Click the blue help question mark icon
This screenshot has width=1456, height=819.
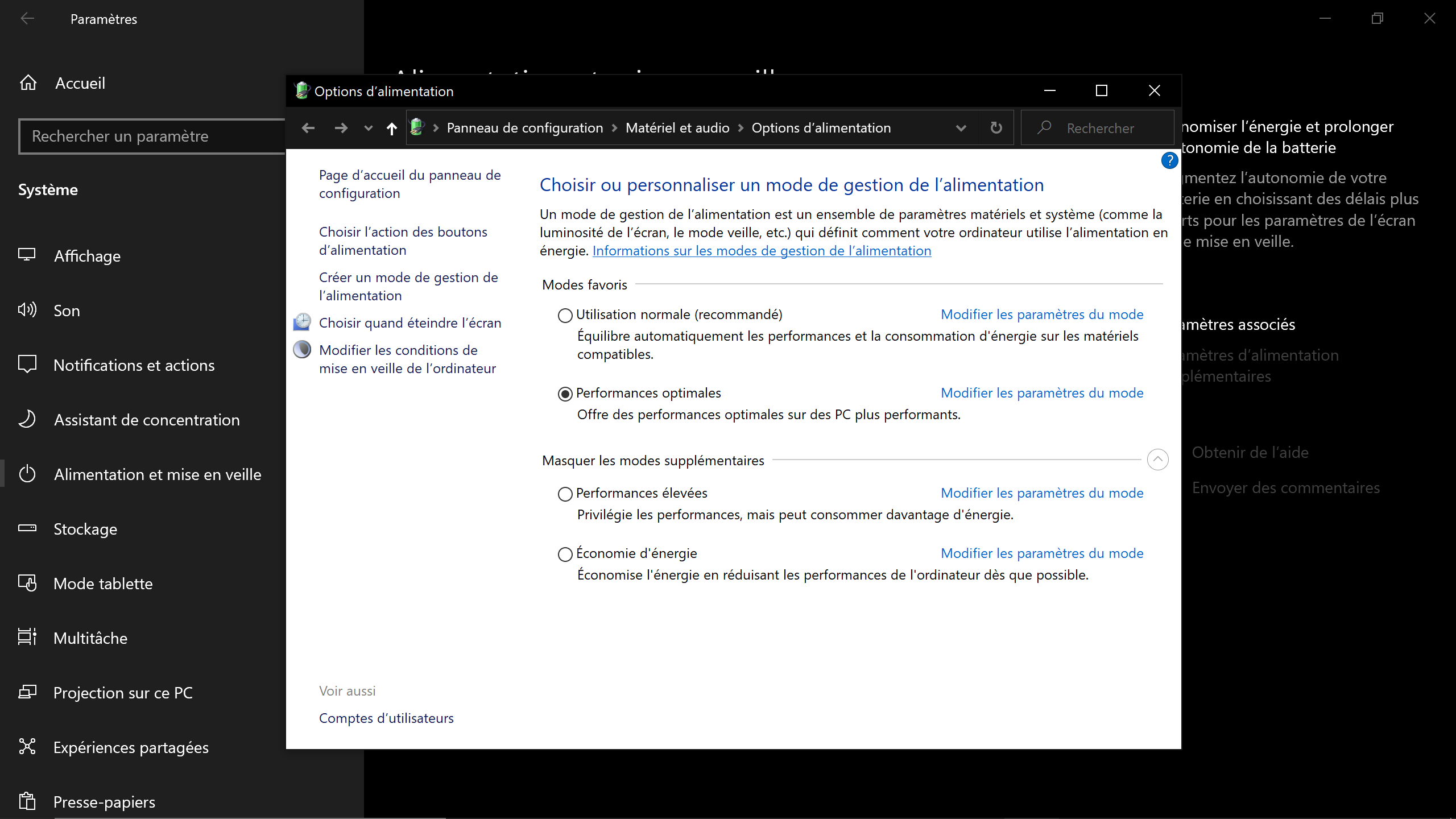pyautogui.click(x=1169, y=161)
